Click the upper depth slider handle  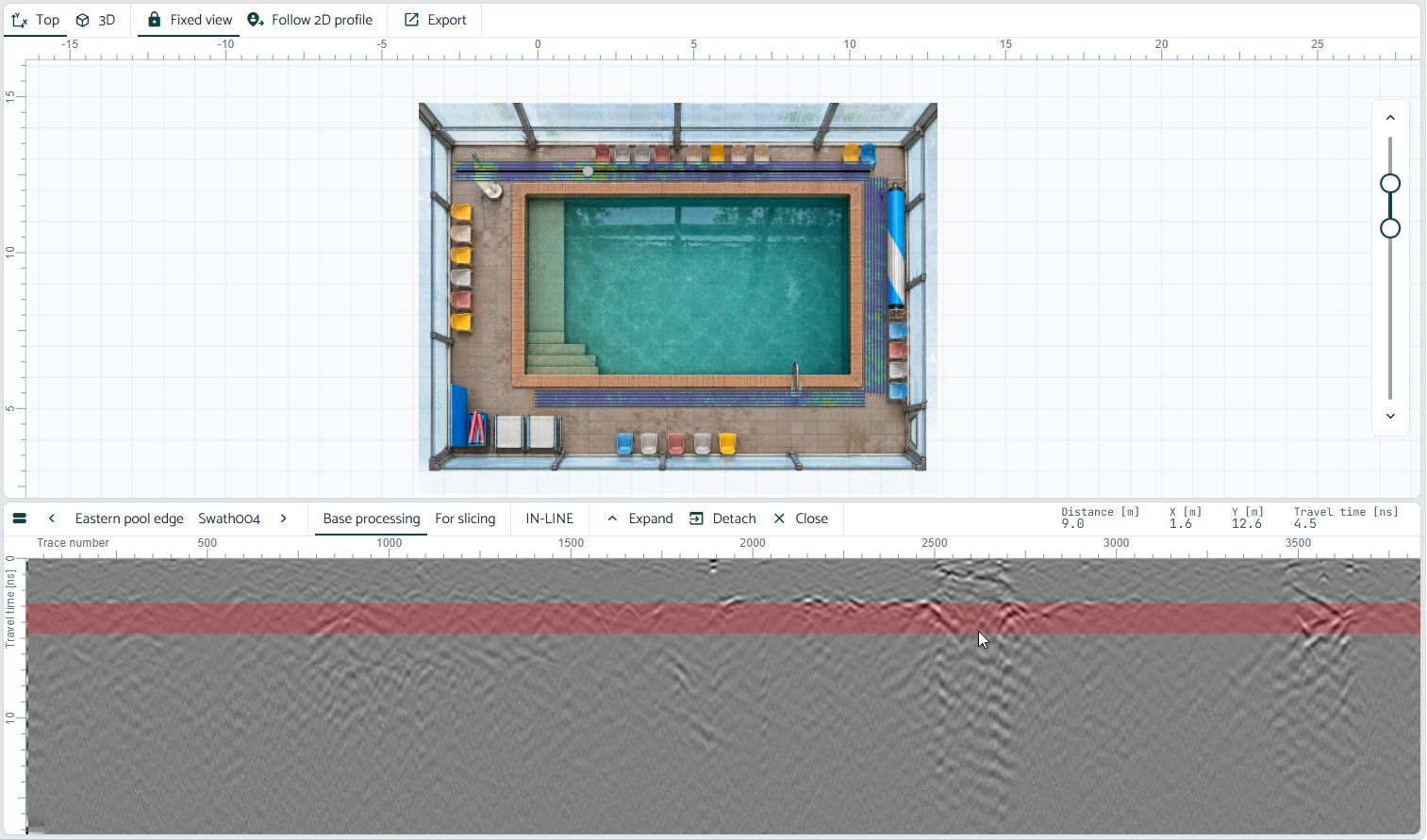click(x=1390, y=184)
